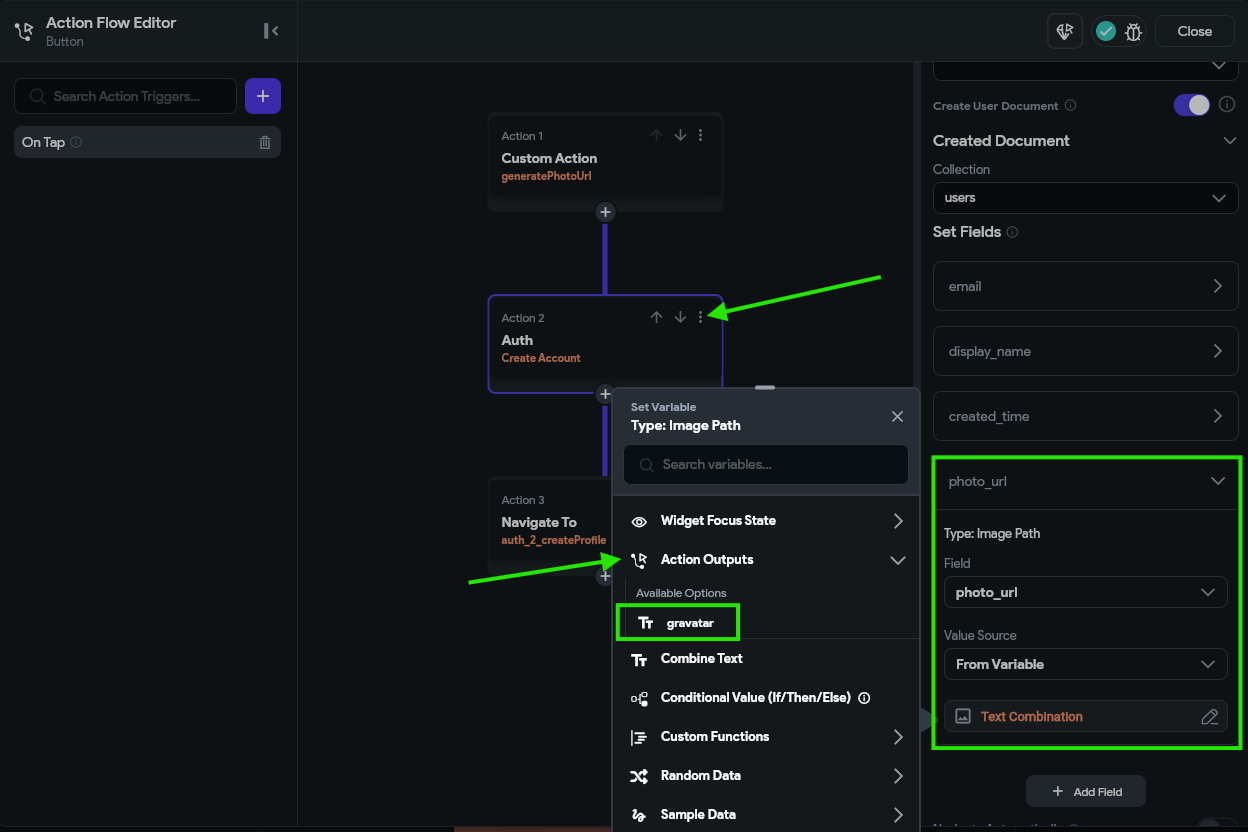
Task: Open Action 2 three-dot menu
Action: pyautogui.click(x=700, y=317)
